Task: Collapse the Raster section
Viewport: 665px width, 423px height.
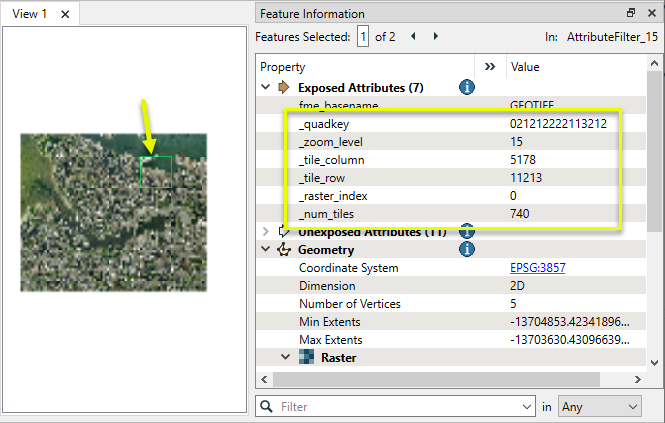Action: pyautogui.click(x=286, y=357)
